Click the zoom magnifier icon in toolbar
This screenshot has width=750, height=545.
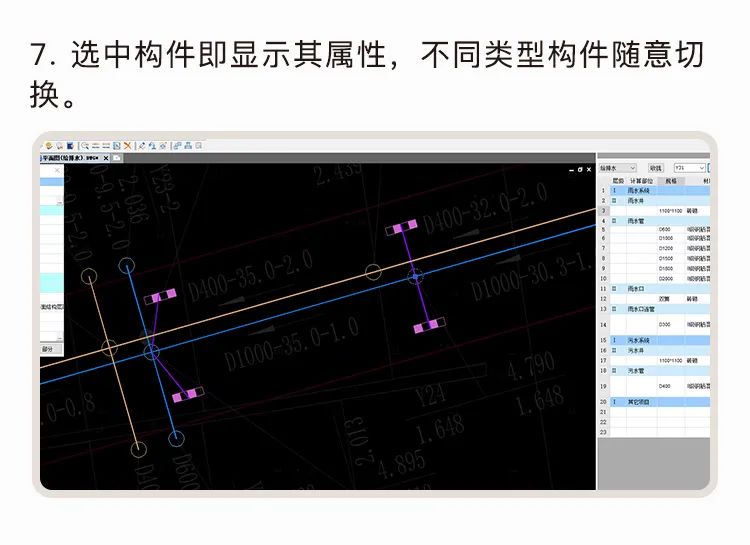(x=86, y=146)
